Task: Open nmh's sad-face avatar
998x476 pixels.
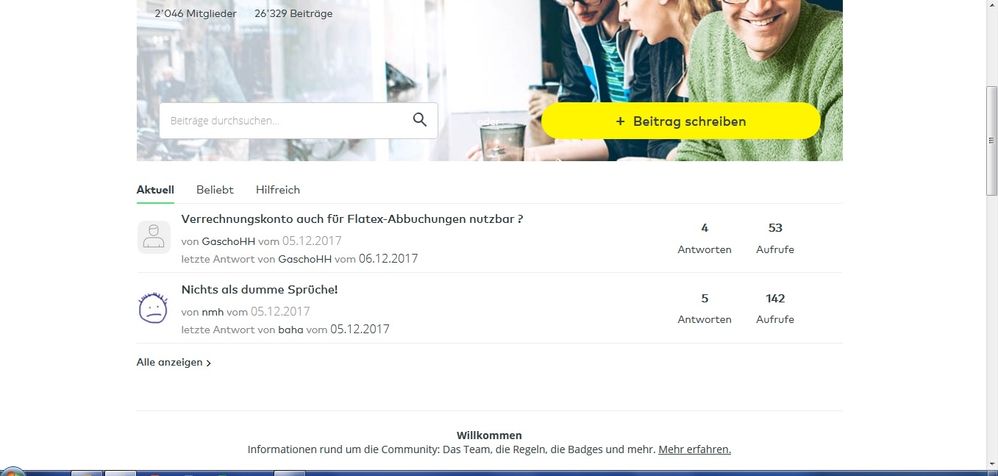Action: [x=153, y=308]
